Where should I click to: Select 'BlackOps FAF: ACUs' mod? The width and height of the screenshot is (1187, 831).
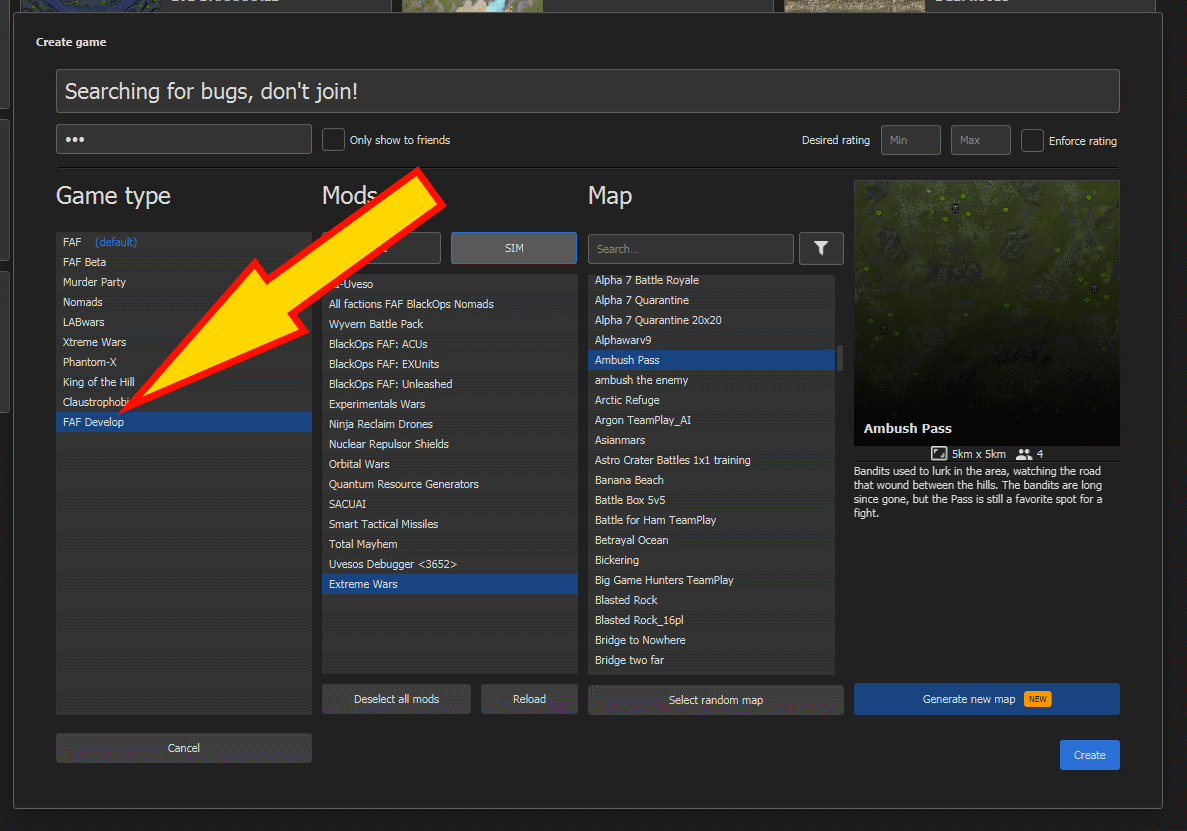coord(450,344)
